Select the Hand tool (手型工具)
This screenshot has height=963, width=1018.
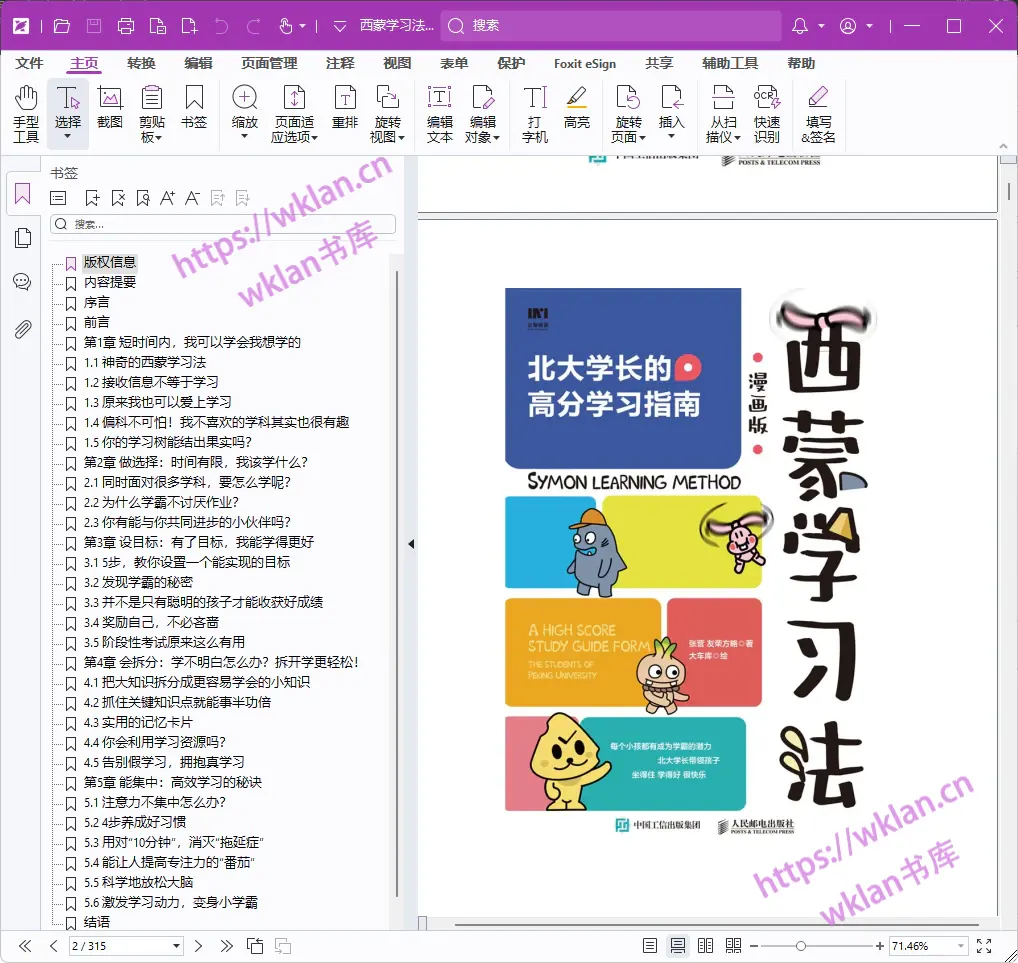click(25, 110)
